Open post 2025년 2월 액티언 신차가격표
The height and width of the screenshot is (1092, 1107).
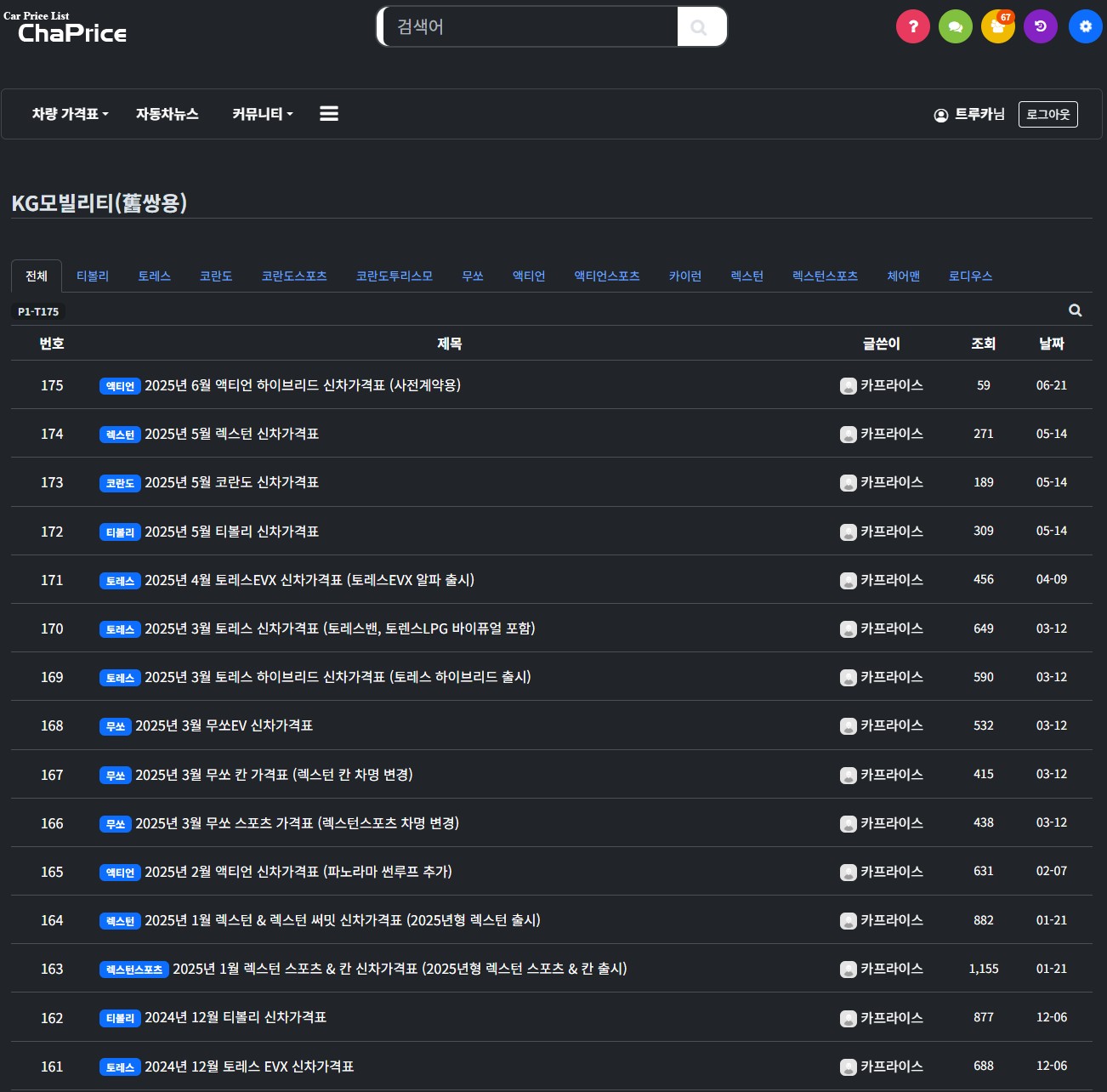click(x=298, y=872)
